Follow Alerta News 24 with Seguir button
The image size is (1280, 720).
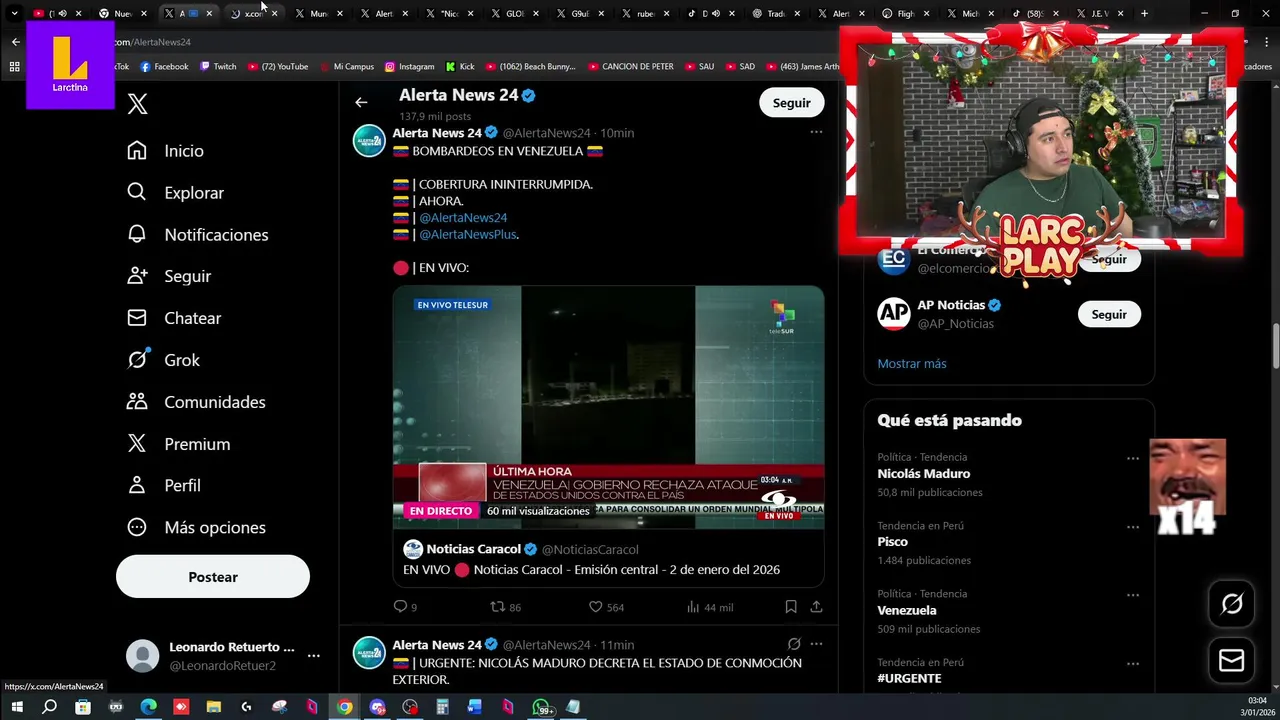791,103
